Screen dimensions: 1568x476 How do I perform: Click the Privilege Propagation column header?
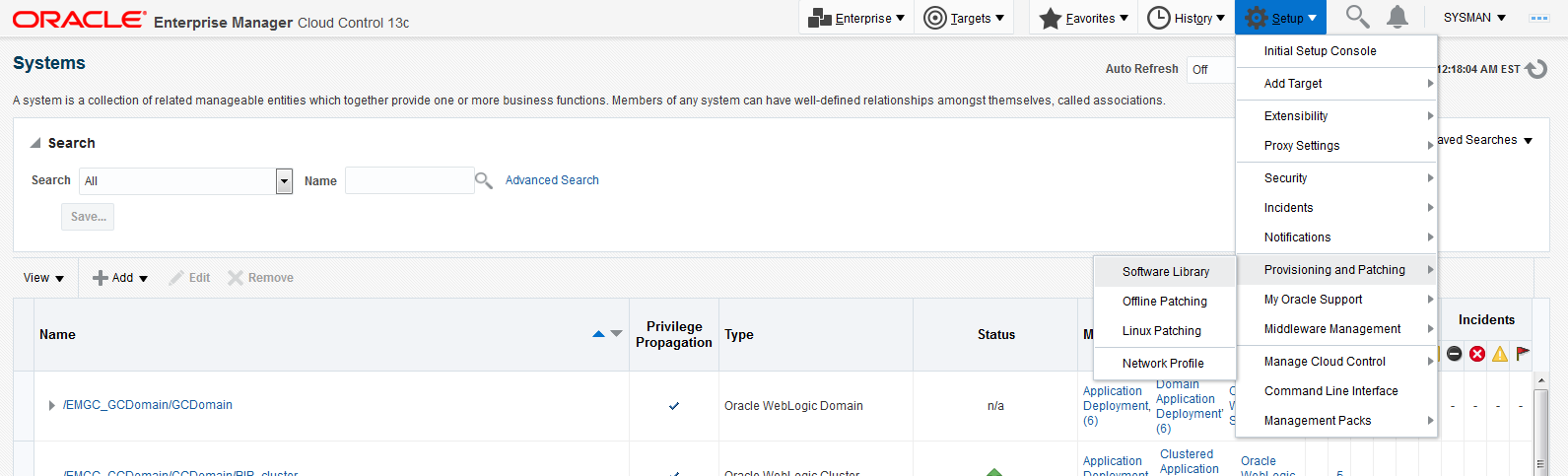tap(674, 335)
